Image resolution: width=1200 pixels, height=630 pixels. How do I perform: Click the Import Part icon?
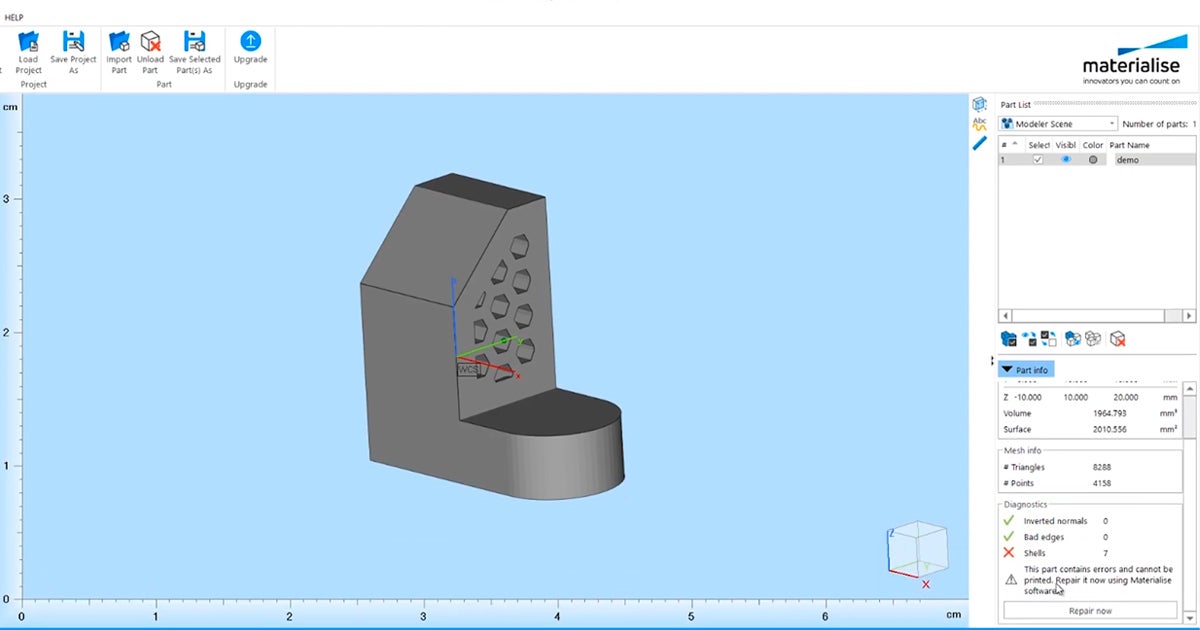point(119,41)
